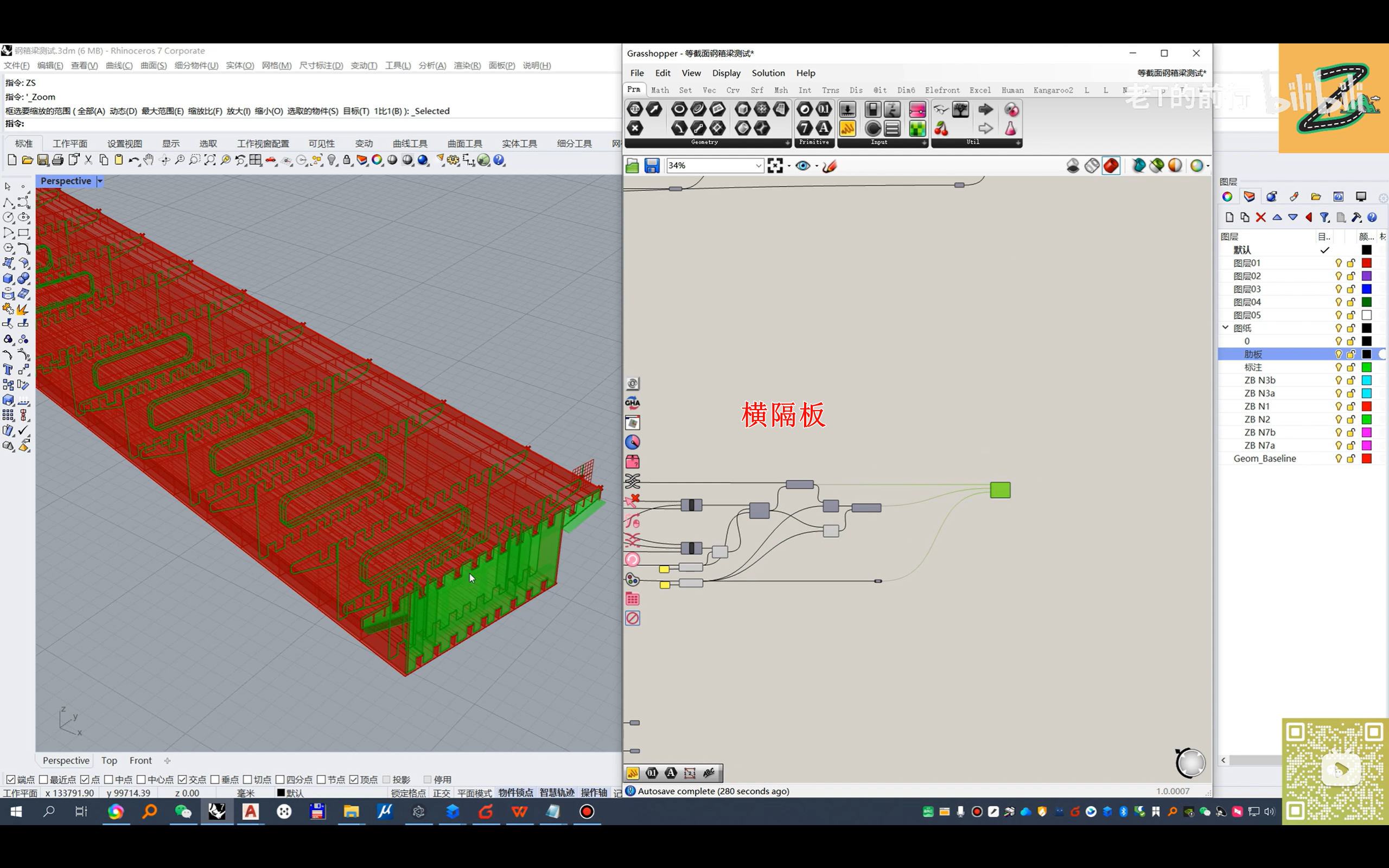
Task: Save the Grasshopper document with the floppy icon
Action: pos(652,166)
